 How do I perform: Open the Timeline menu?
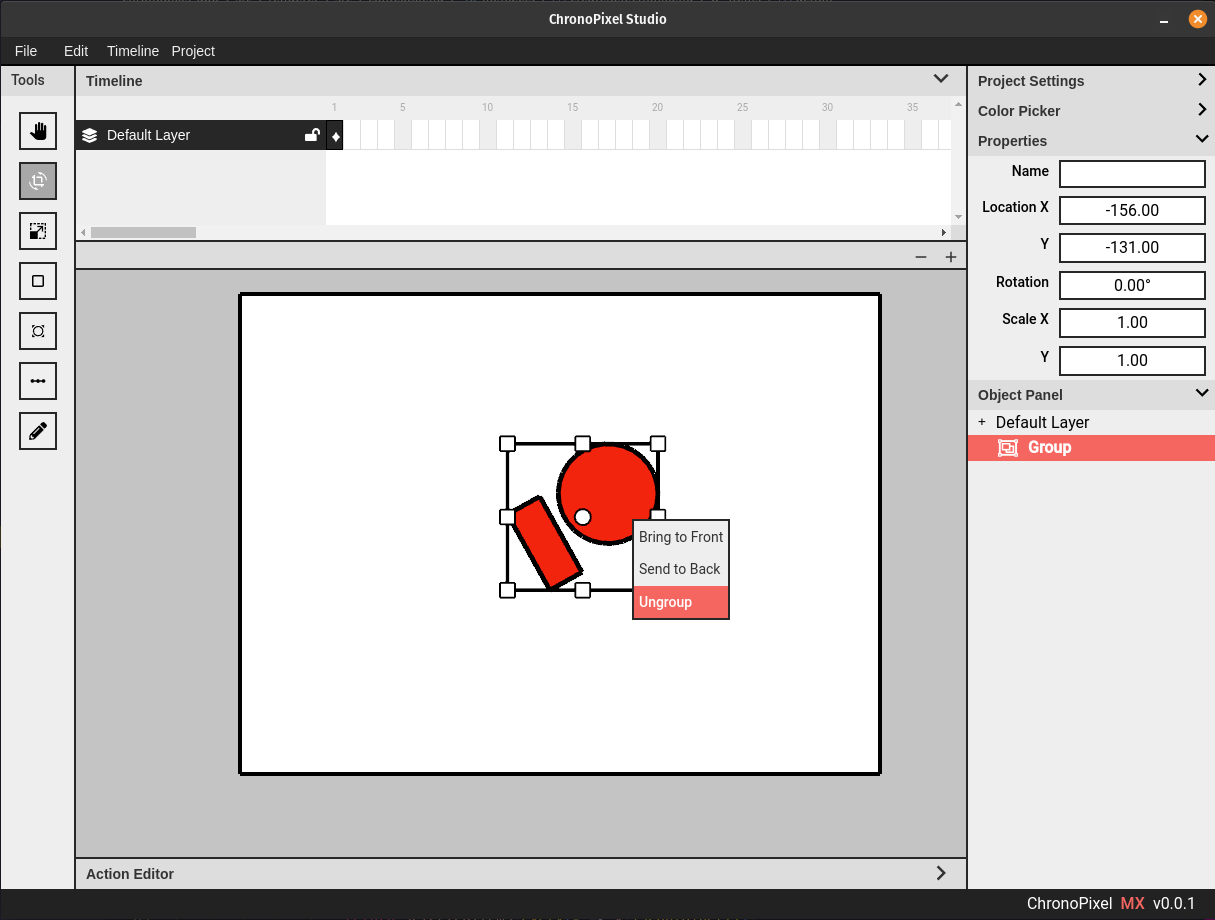click(132, 51)
